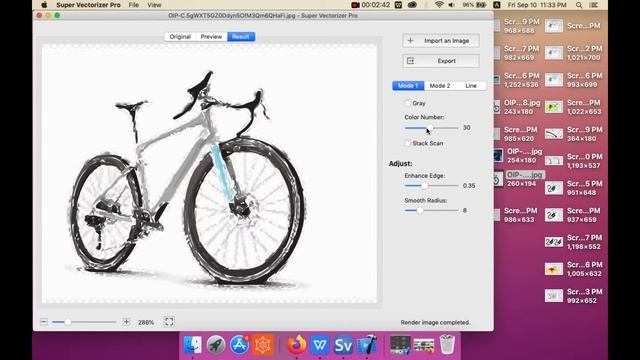Switch to Mode 2 segment
The image size is (640, 360).
coord(440,86)
